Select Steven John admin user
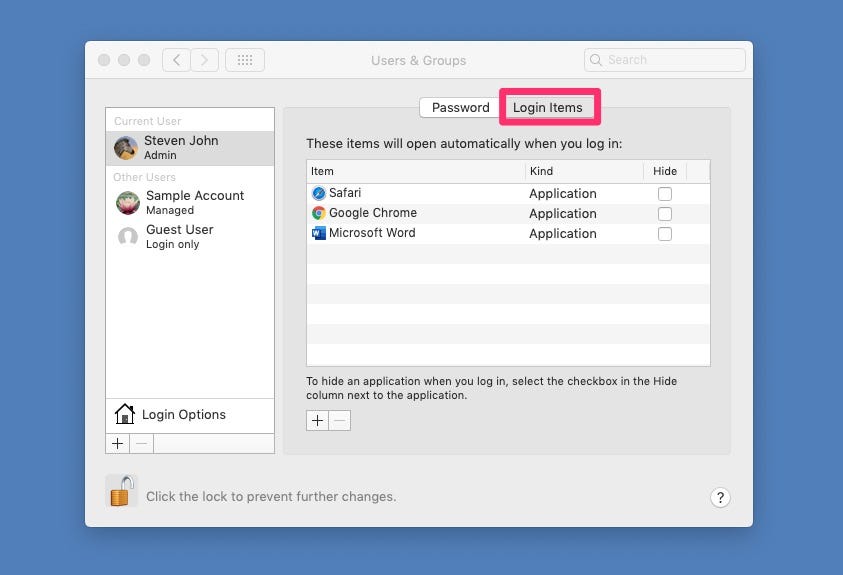The width and height of the screenshot is (843, 575). pyautogui.click(x=190, y=148)
